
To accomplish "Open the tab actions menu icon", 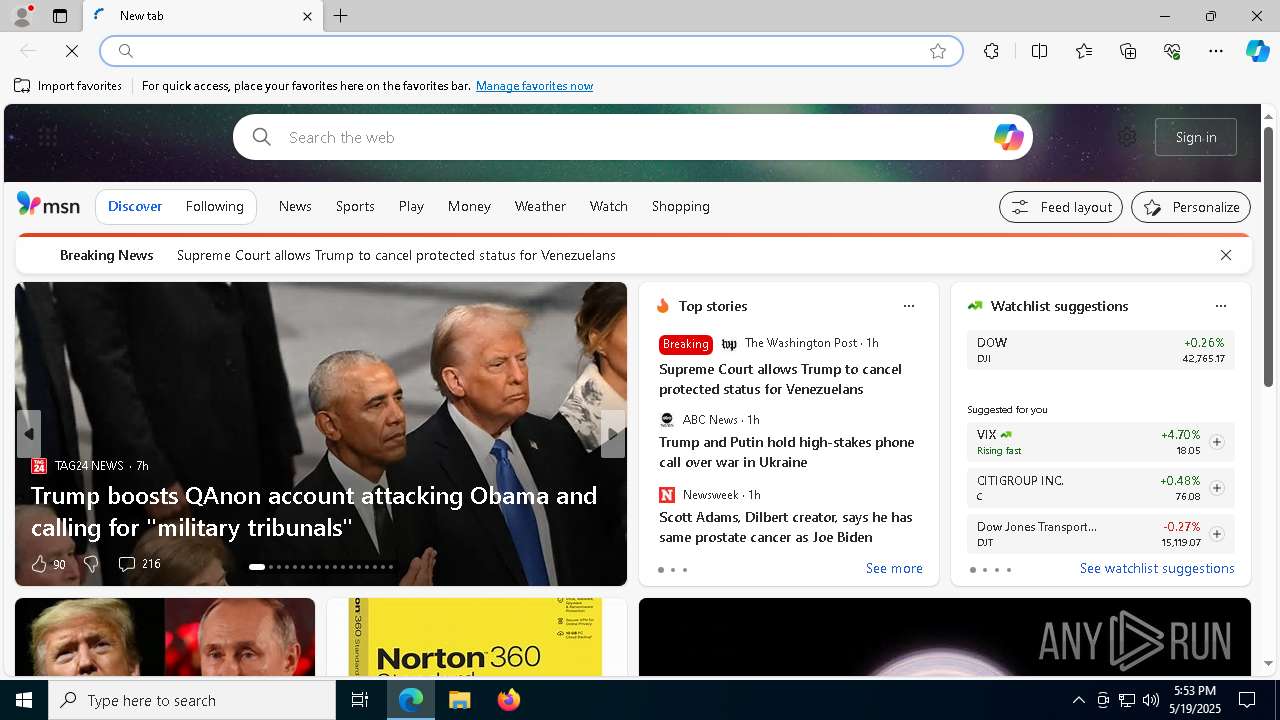I will 60,16.
